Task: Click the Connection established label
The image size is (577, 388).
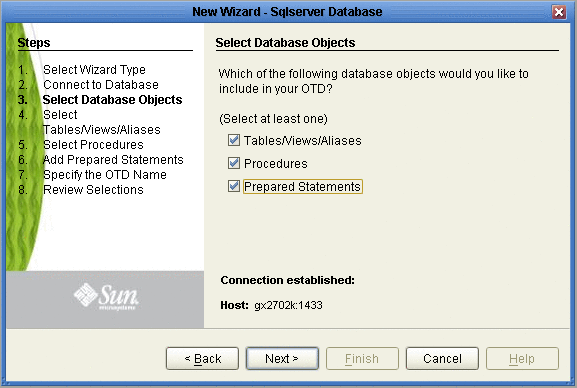Action: [x=287, y=280]
